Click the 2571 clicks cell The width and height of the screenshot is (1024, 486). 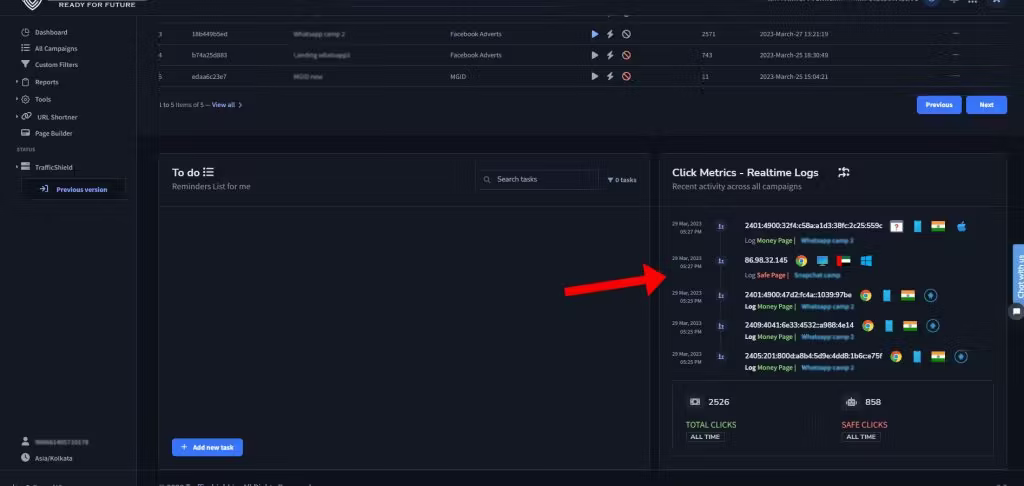(x=709, y=34)
